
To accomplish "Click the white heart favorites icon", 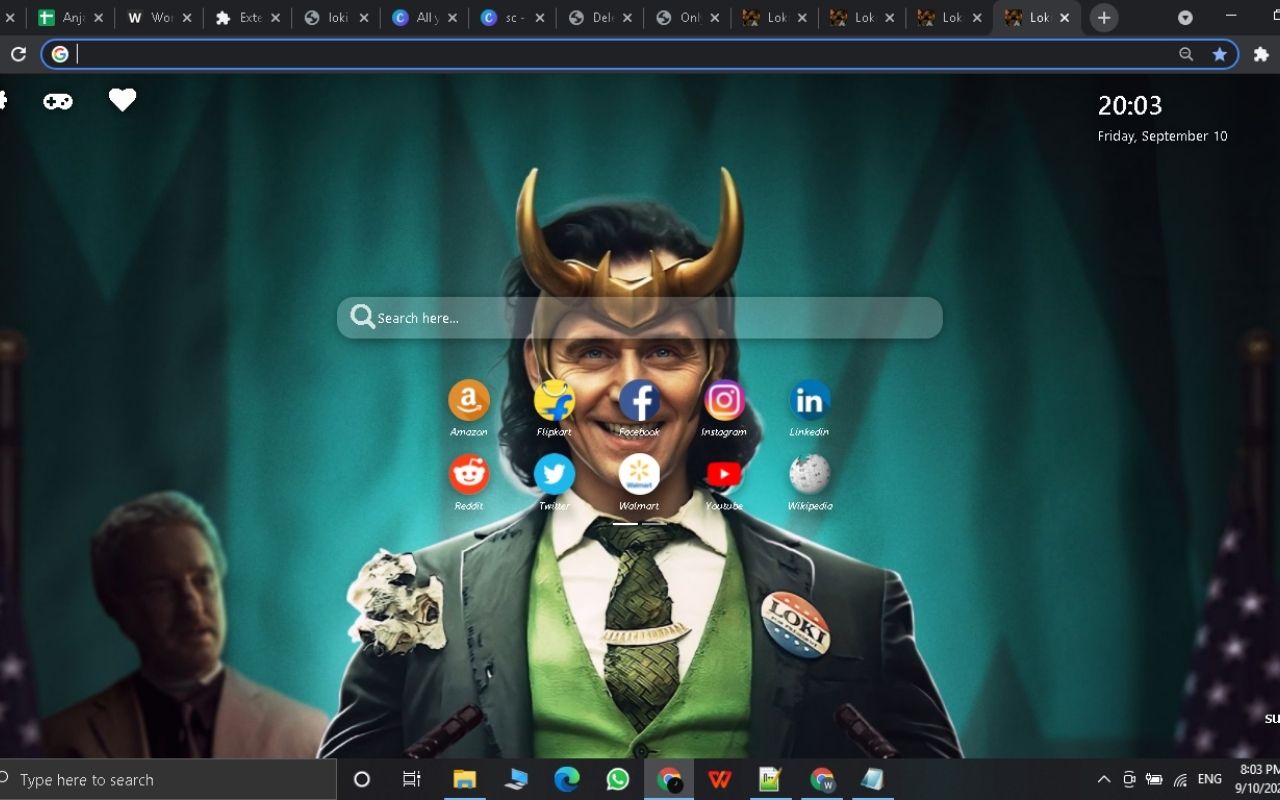I will [122, 100].
